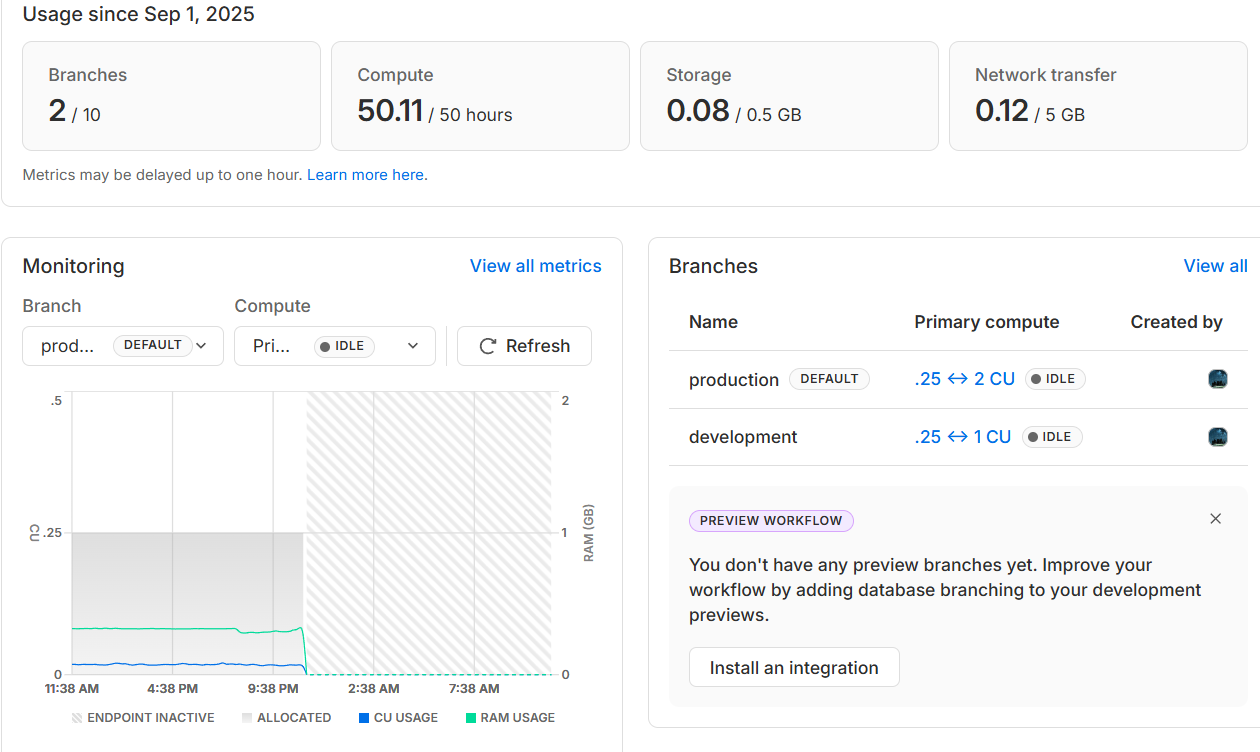The image size is (1260, 752).
Task: Toggle the ENDPOINT INACTIVE legend item
Action: point(143,718)
